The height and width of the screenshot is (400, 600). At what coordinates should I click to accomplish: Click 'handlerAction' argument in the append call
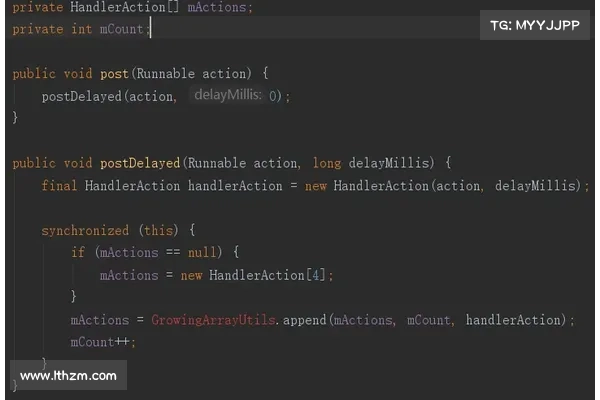click(513, 320)
